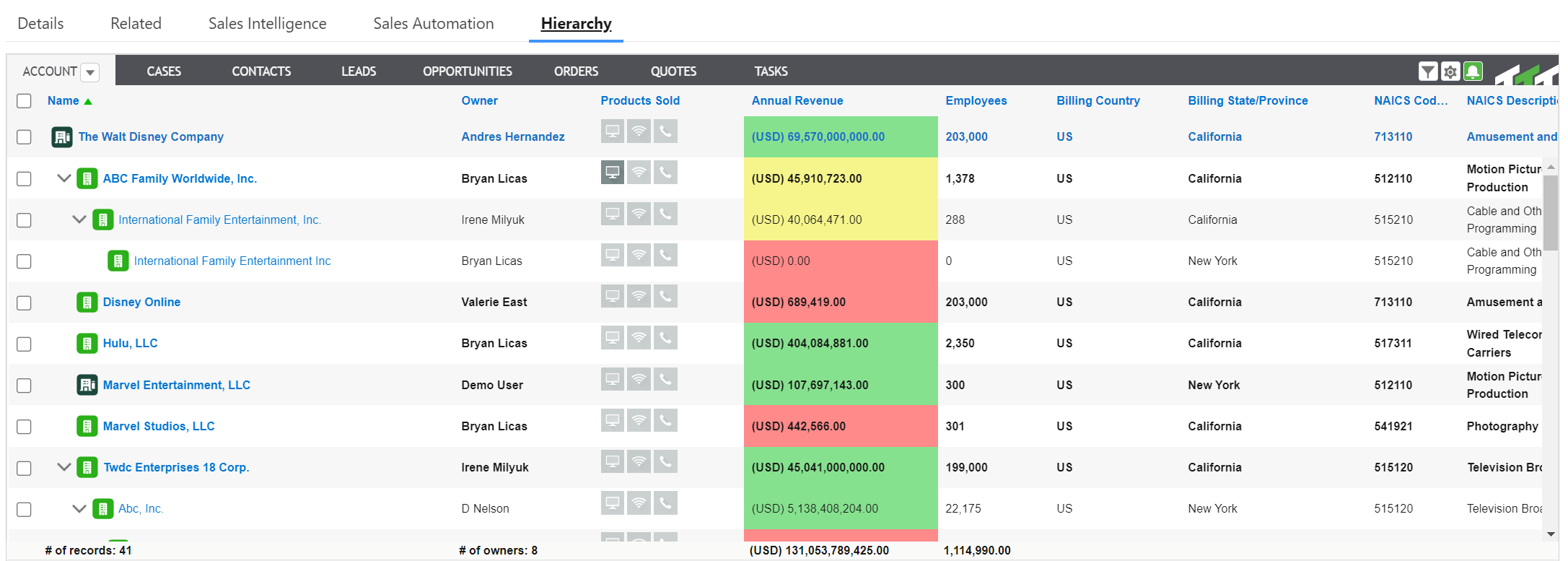This screenshot has width=1568, height=561.
Task: Switch to the Details tab
Action: (40, 23)
